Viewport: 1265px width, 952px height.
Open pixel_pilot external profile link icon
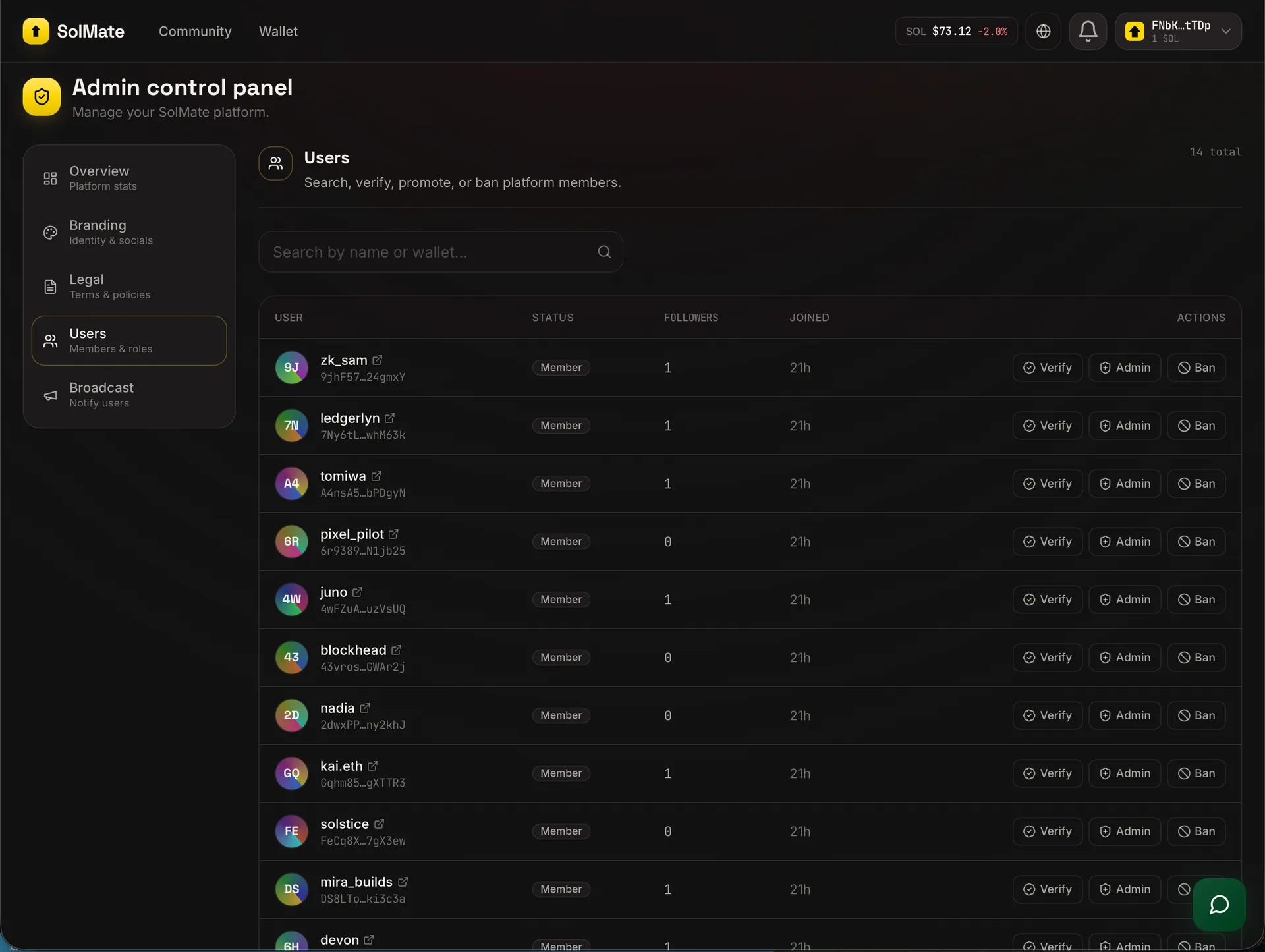[393, 534]
